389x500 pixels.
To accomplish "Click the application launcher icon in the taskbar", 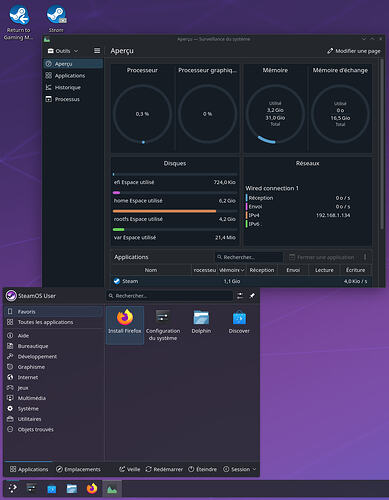I will [x=12, y=489].
